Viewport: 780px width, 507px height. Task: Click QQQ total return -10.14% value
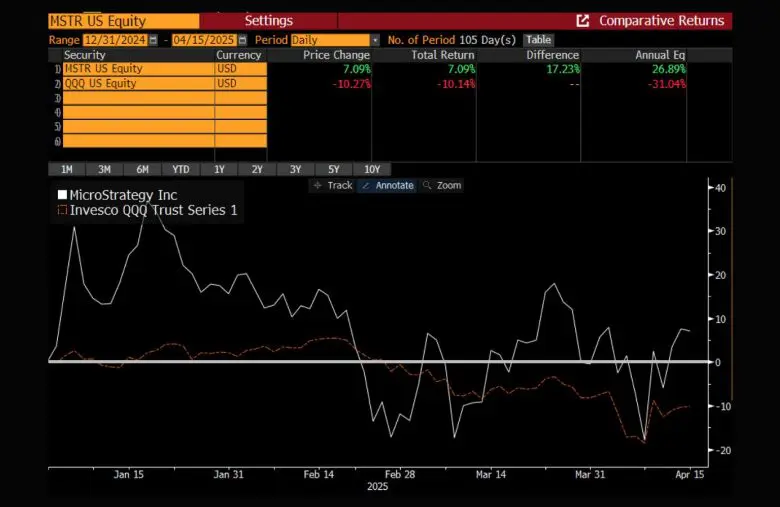tap(456, 84)
